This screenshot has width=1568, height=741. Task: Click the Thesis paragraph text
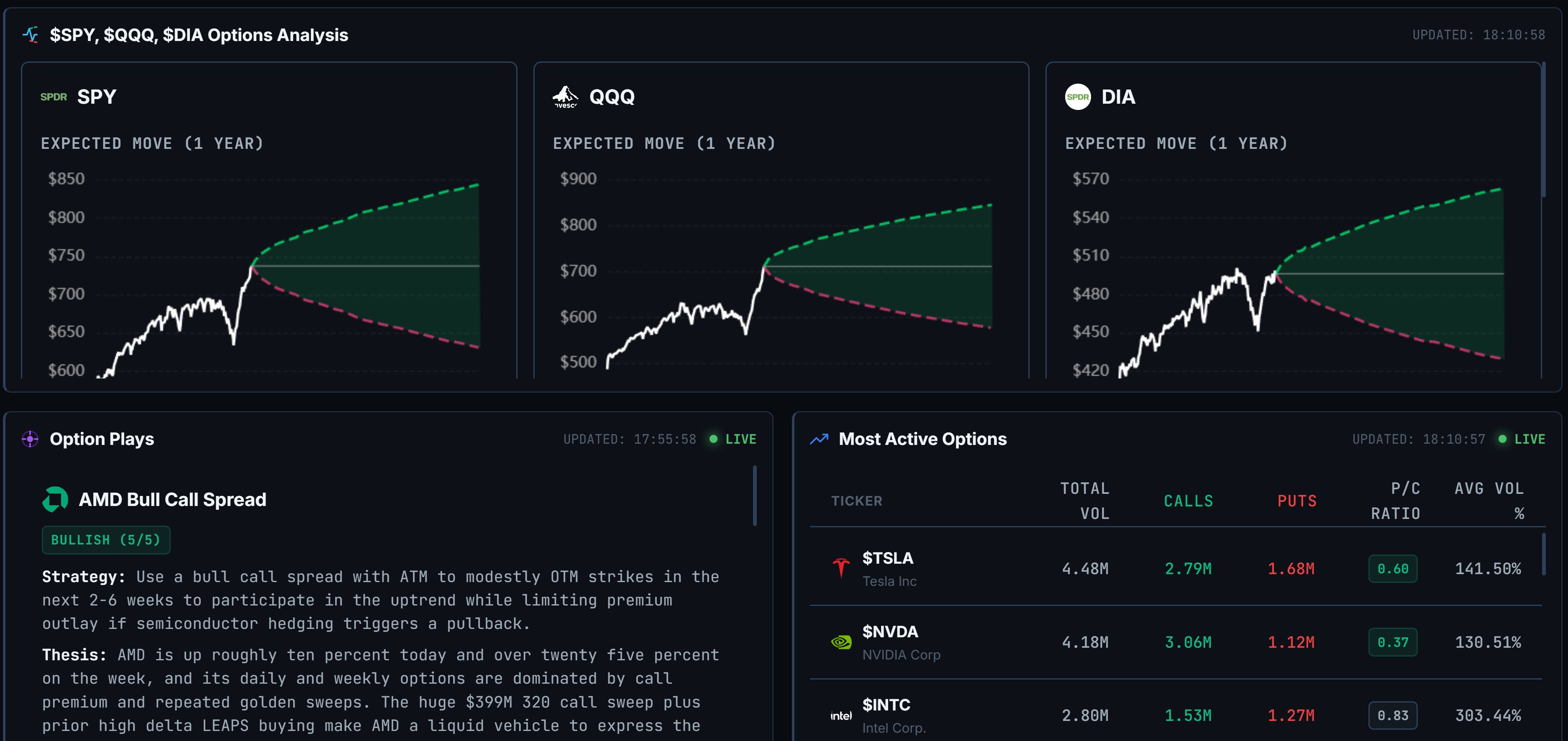(380, 690)
